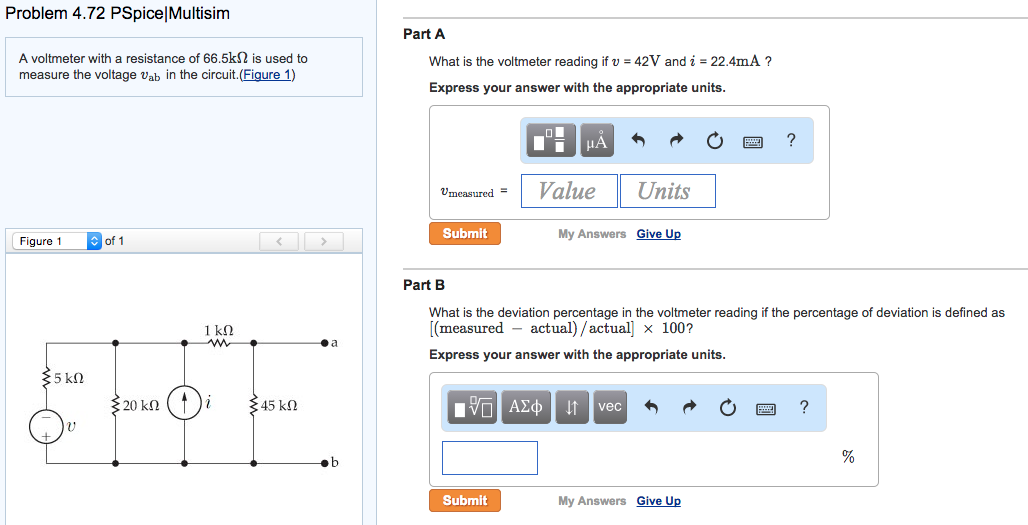The width and height of the screenshot is (1028, 525).
Task: Show keyboard shortcuts for Part A
Action: tap(753, 142)
